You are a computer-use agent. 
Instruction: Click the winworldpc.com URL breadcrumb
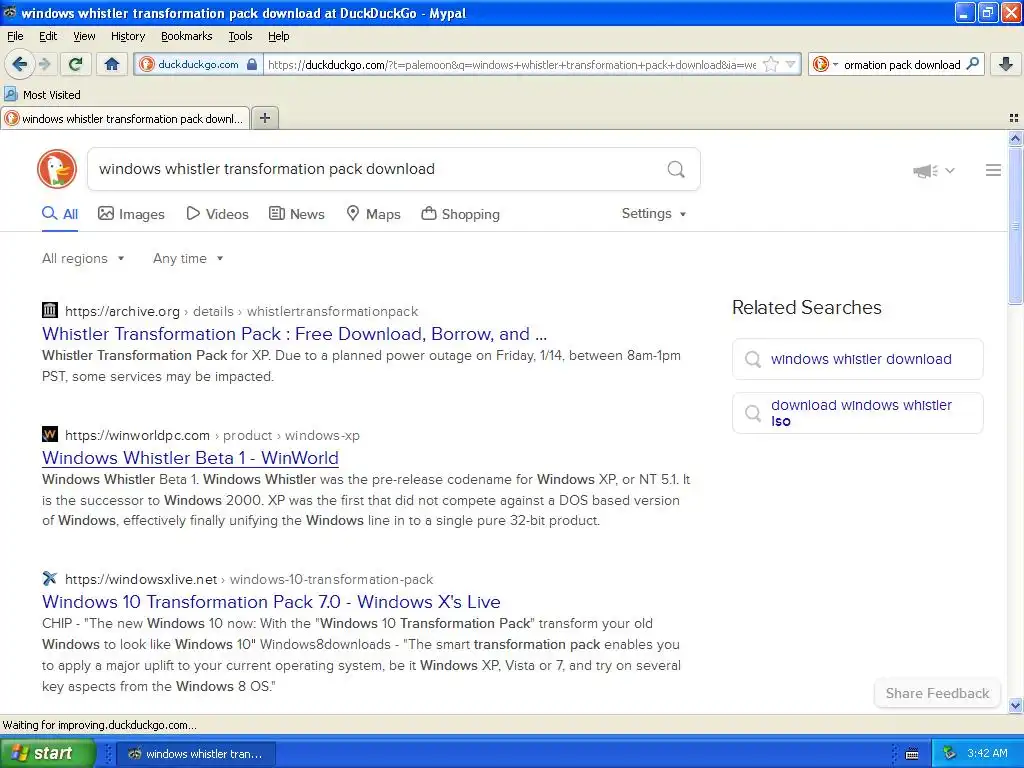pyautogui.click(x=212, y=436)
